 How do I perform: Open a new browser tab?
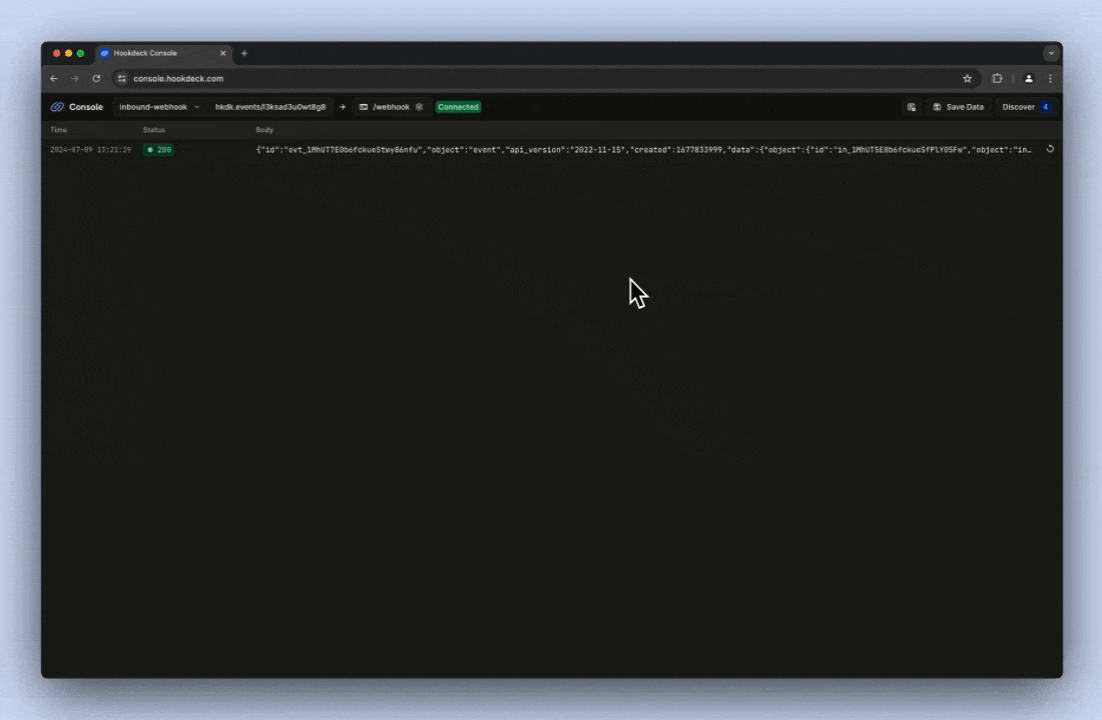(244, 53)
